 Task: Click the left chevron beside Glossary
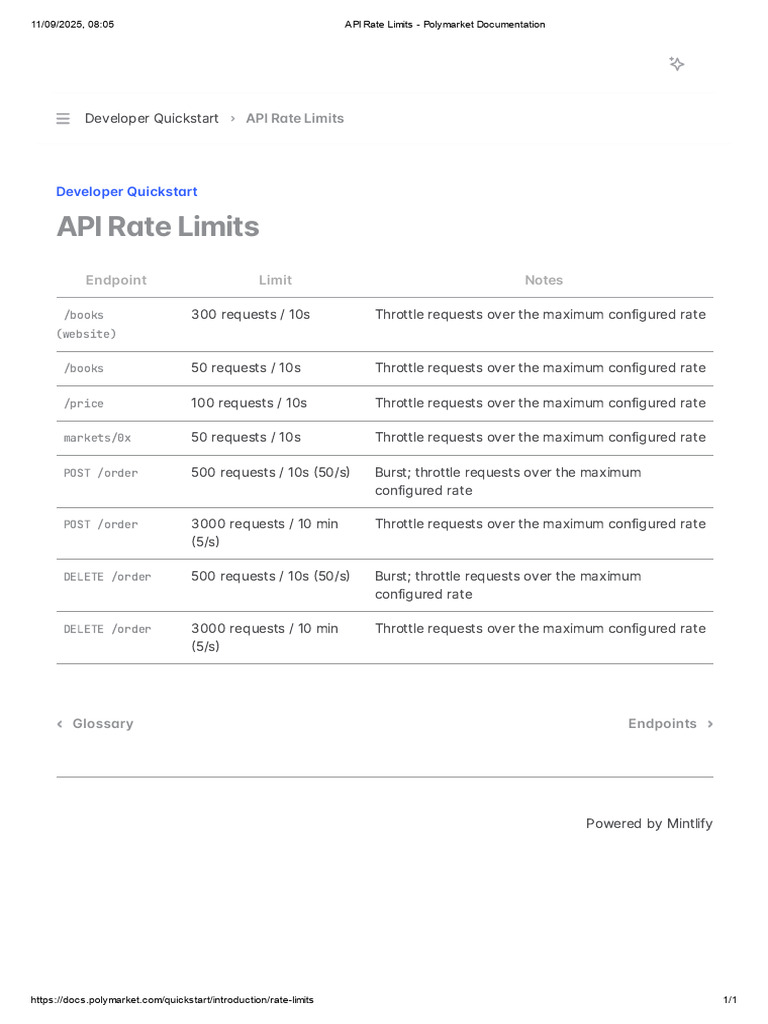tap(60, 724)
